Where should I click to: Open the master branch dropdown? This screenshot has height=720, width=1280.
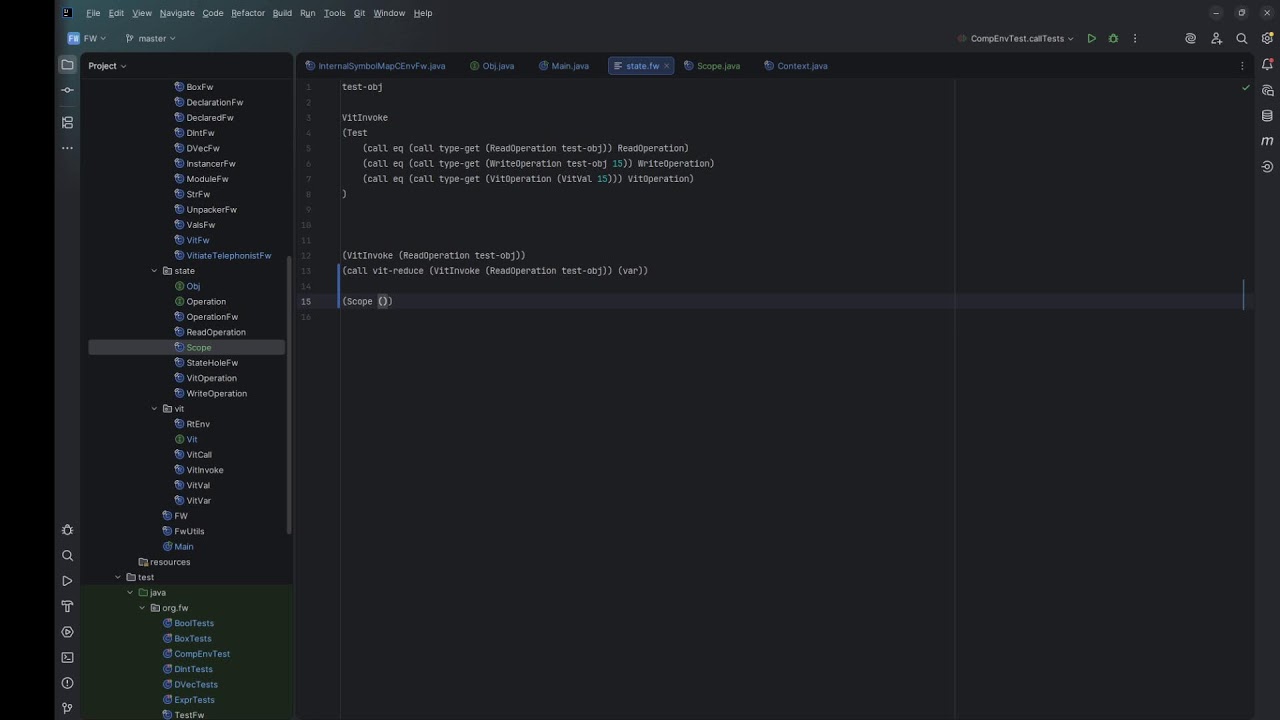pyautogui.click(x=151, y=39)
